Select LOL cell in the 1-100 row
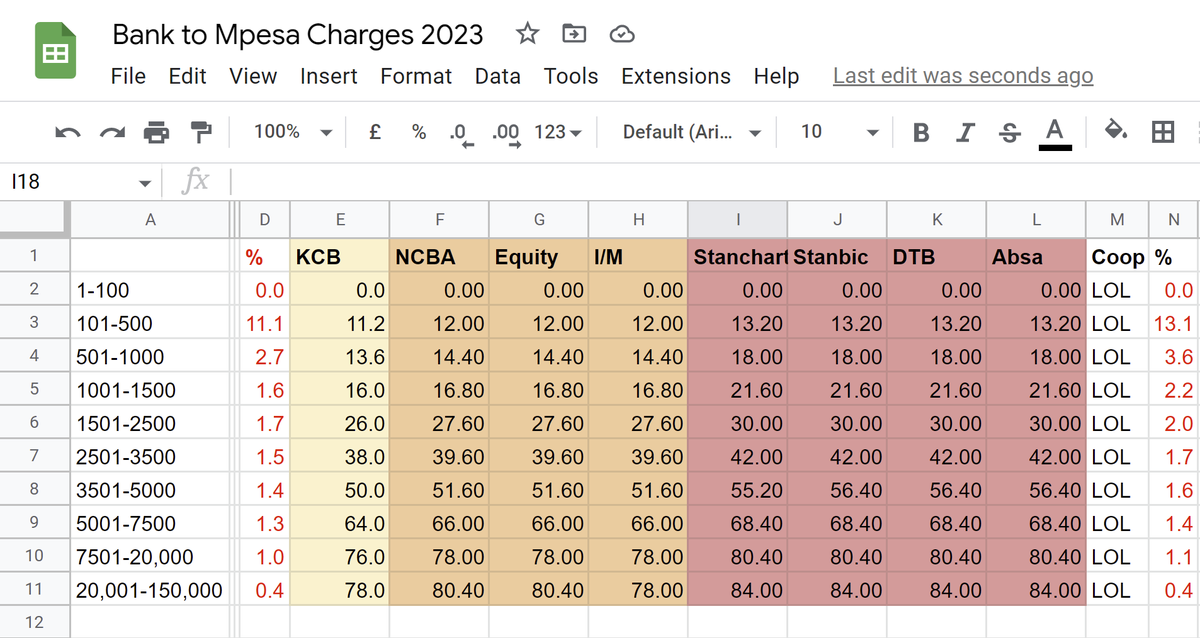This screenshot has height=638, width=1200. 1118,290
